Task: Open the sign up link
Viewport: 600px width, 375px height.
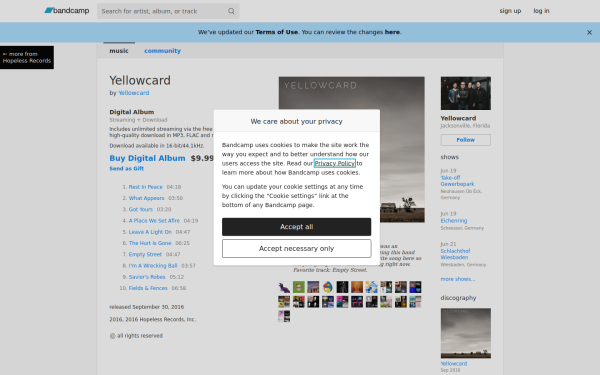Action: tap(510, 11)
